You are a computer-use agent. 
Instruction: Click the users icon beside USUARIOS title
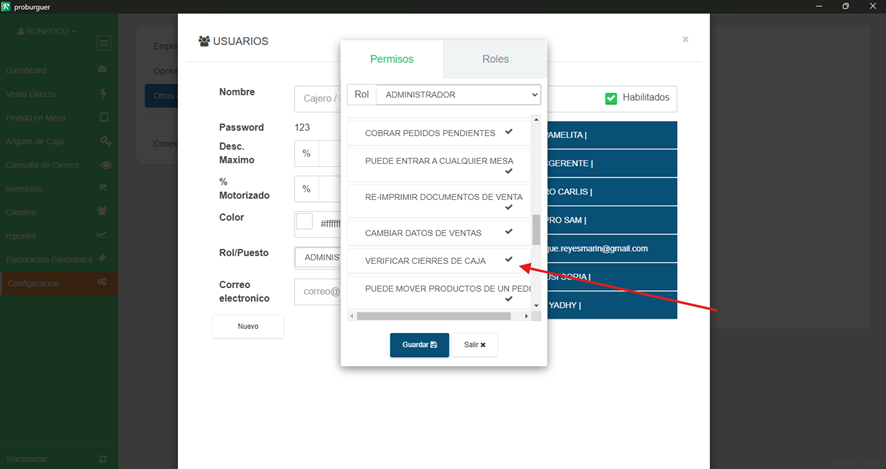204,41
